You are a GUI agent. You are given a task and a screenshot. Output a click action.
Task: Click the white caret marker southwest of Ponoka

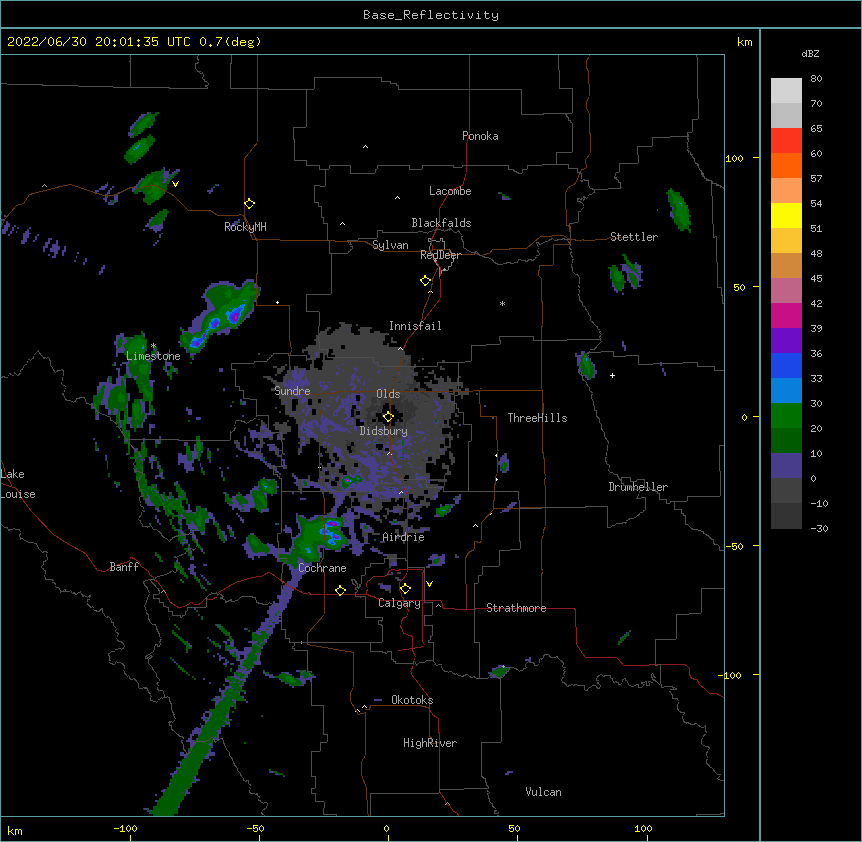pyautogui.click(x=366, y=147)
